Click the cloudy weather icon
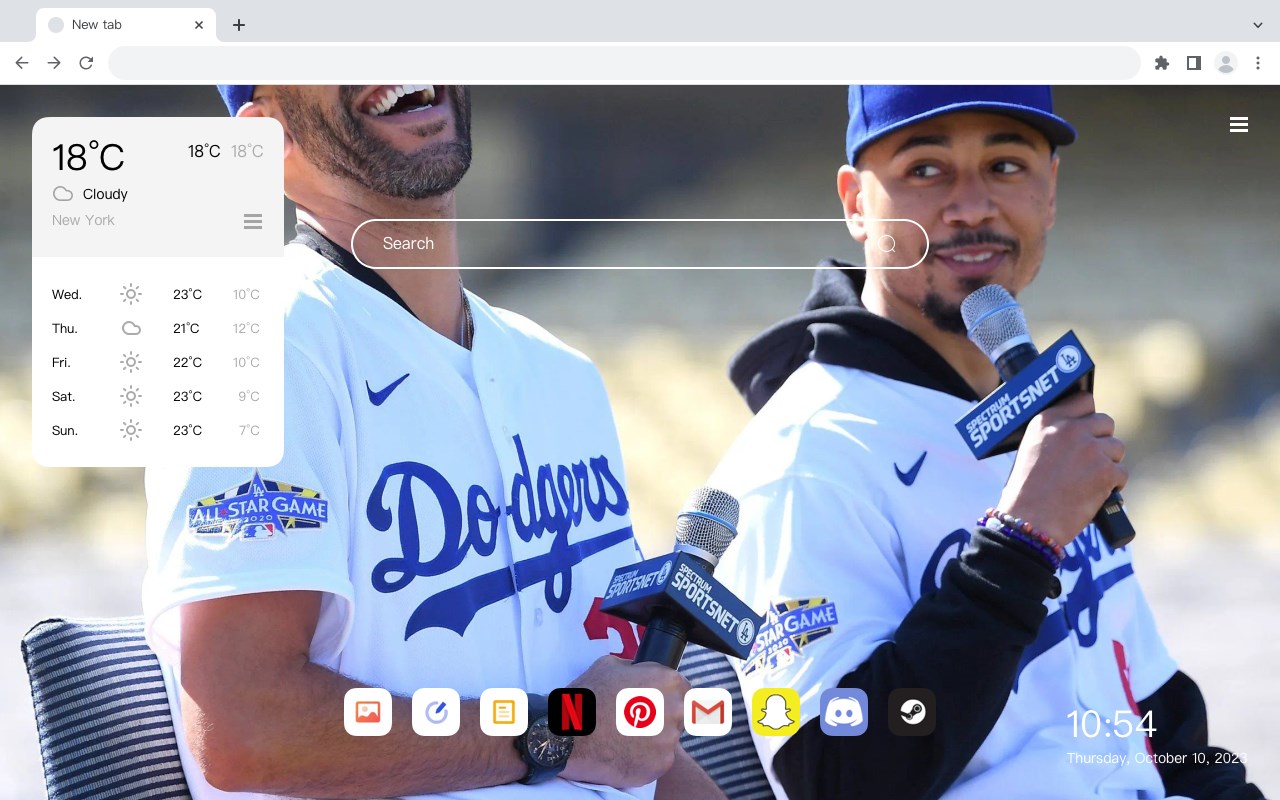This screenshot has height=800, width=1280. click(x=63, y=194)
